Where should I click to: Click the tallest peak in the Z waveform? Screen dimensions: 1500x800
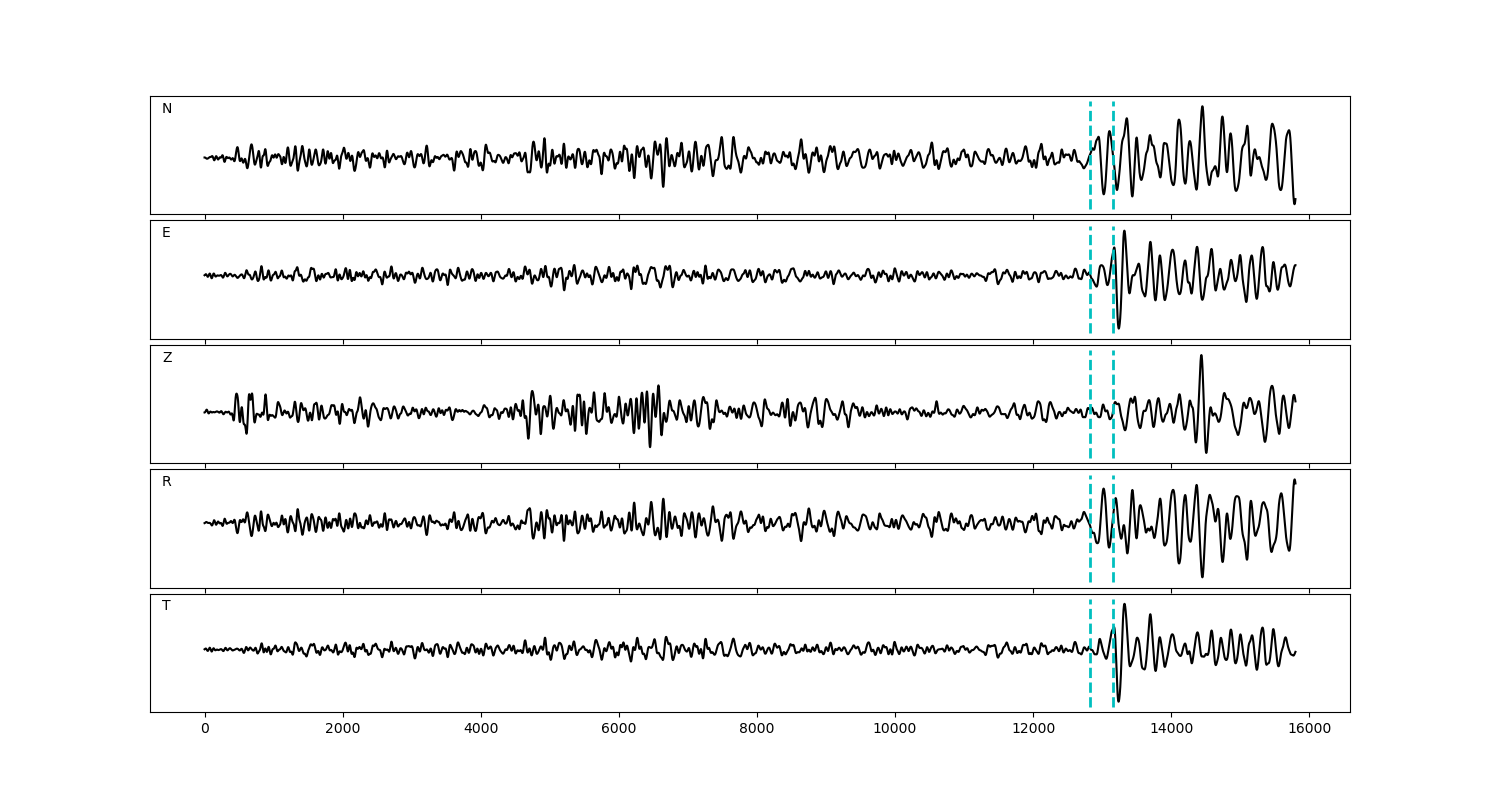(x=1201, y=356)
